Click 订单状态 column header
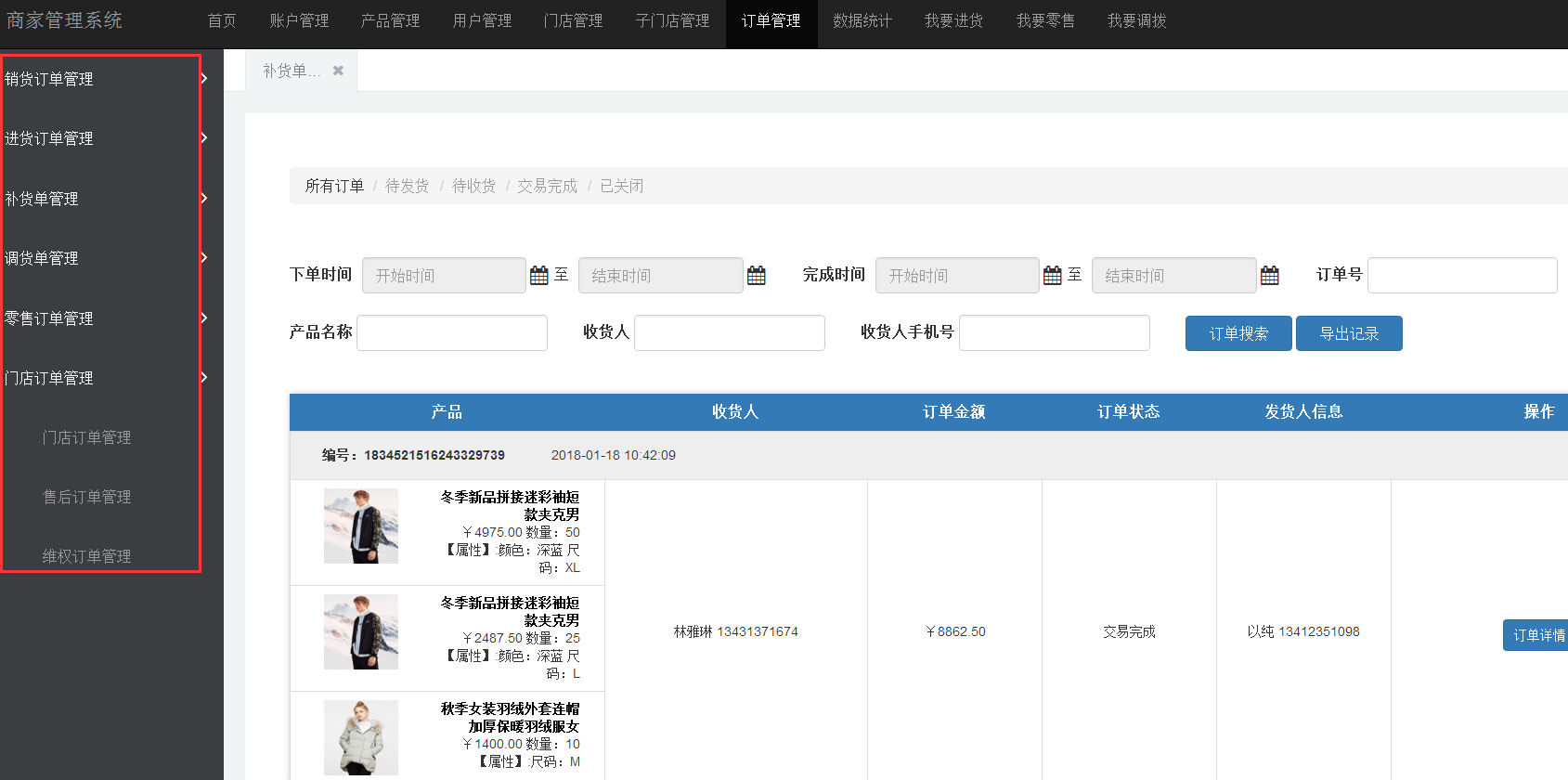 coord(1129,411)
